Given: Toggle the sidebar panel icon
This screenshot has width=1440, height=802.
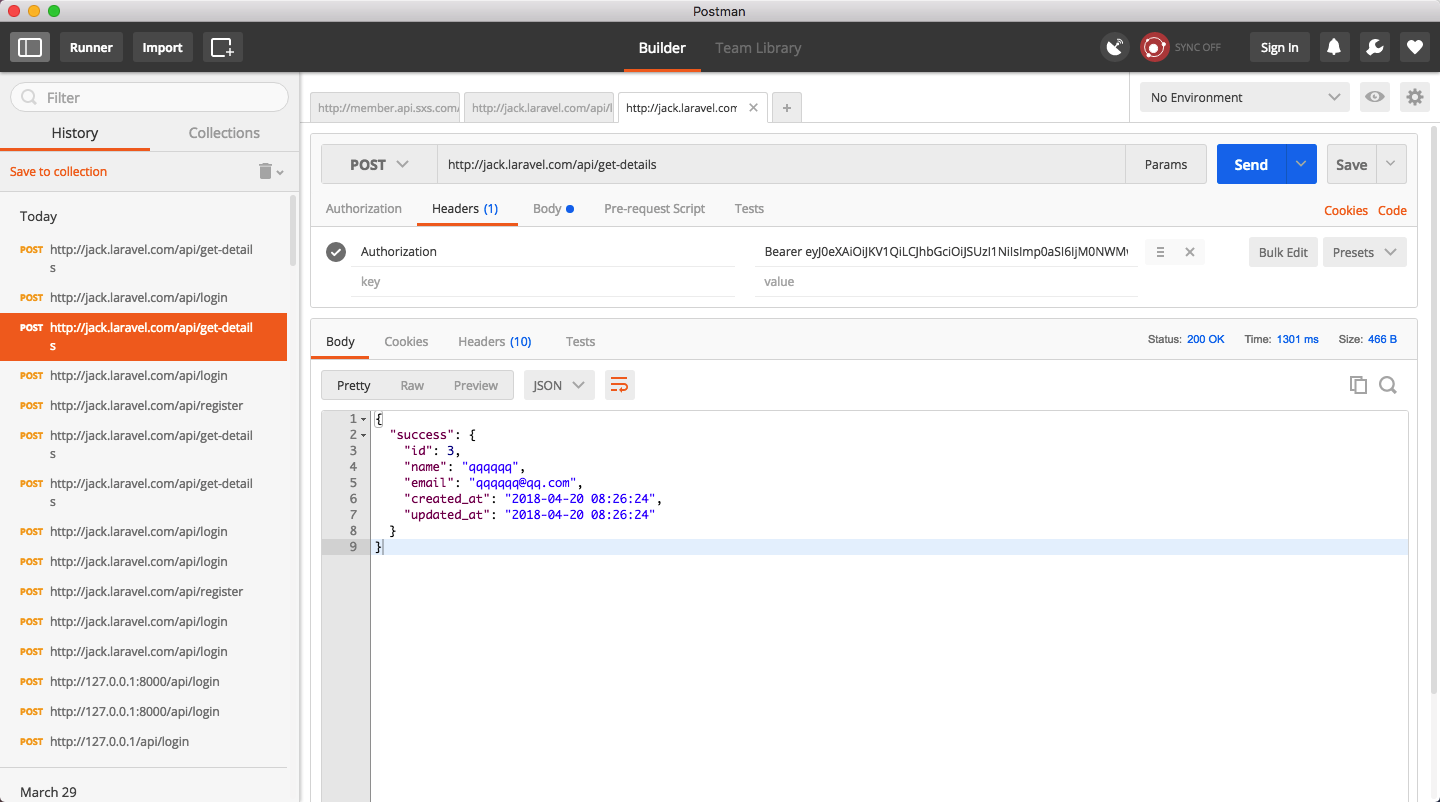Looking at the screenshot, I should [30, 47].
